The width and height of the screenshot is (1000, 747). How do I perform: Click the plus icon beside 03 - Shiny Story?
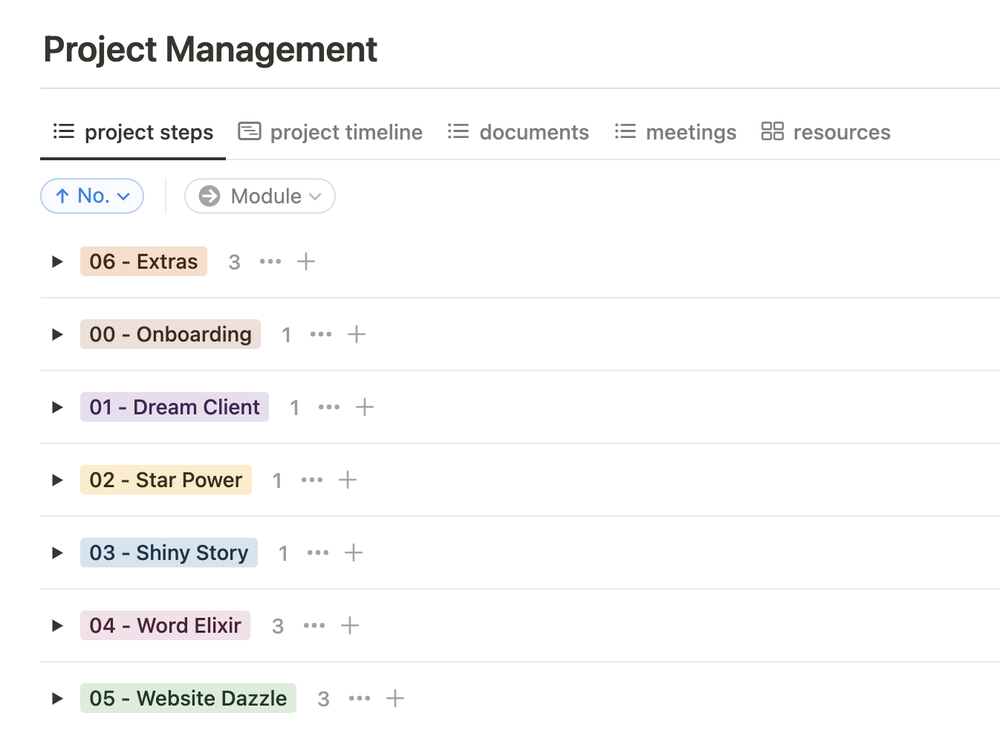point(353,553)
